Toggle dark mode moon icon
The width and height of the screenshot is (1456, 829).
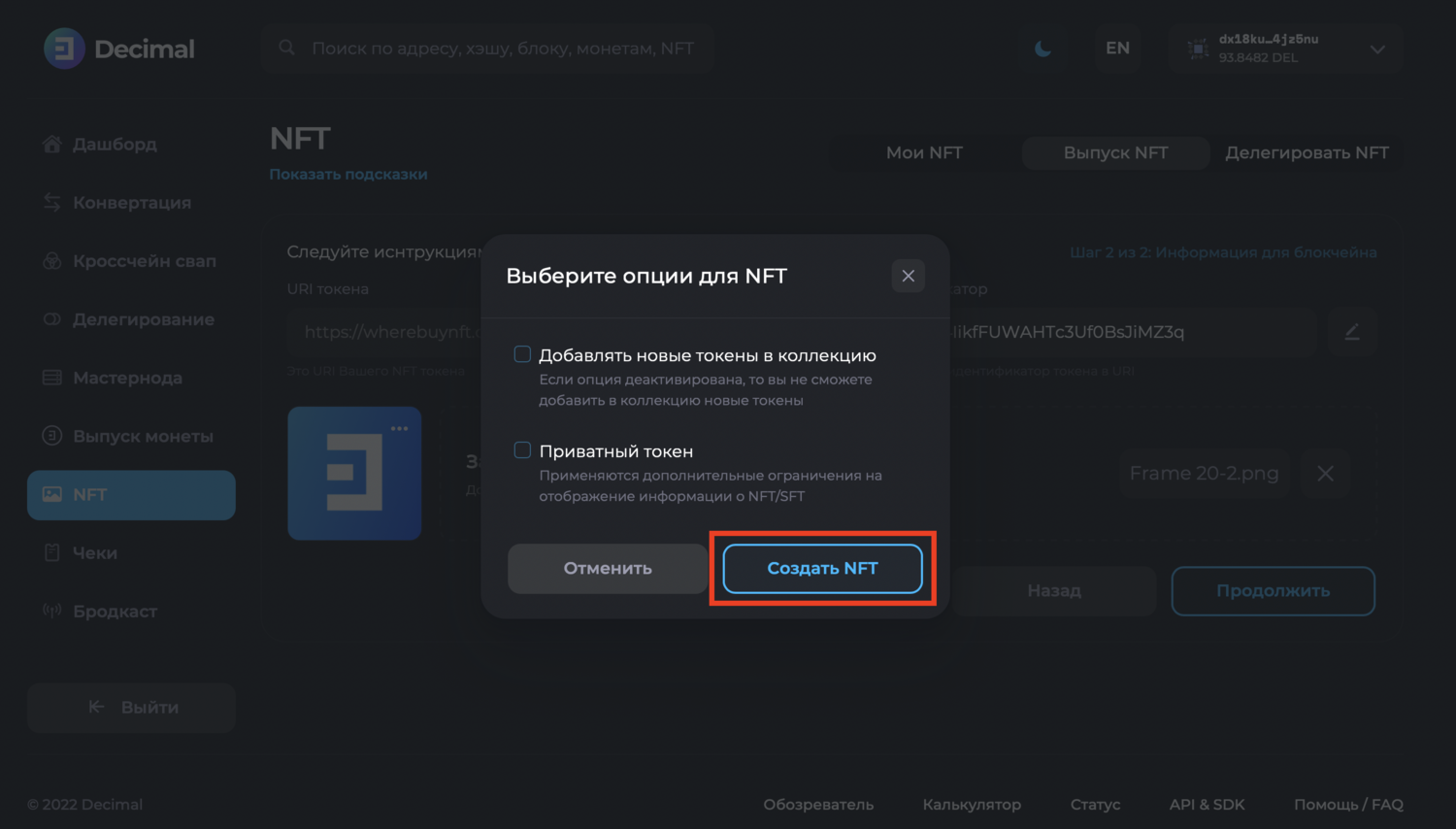(x=1042, y=49)
